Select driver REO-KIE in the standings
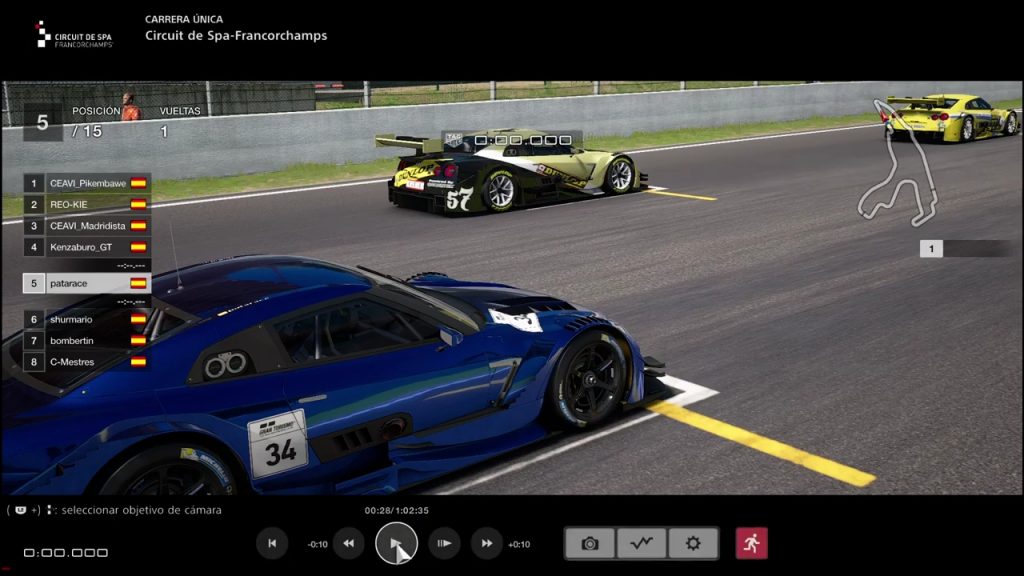The height and width of the screenshot is (576, 1024). [87, 204]
